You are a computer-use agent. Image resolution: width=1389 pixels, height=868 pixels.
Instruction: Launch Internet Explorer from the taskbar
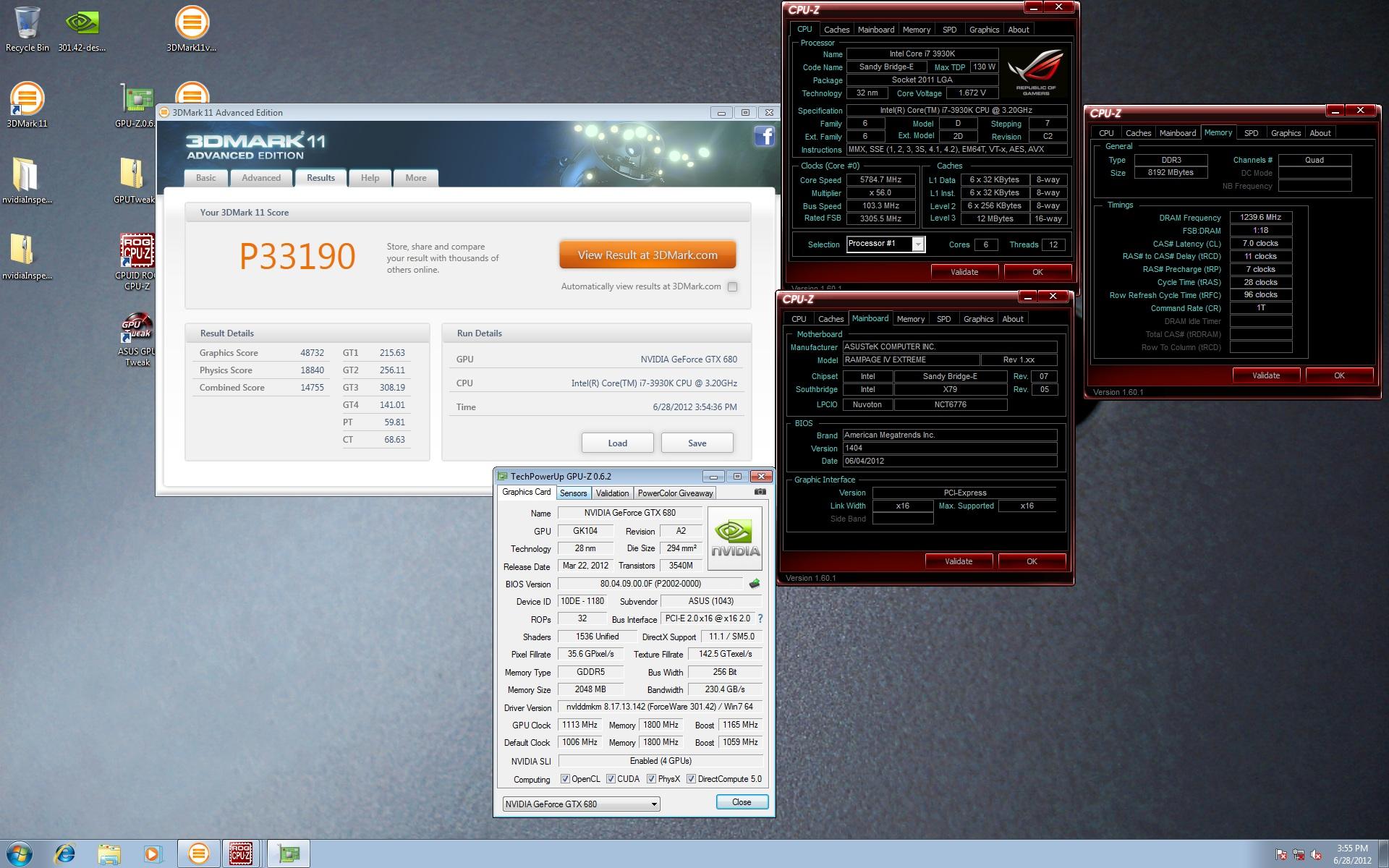65,854
